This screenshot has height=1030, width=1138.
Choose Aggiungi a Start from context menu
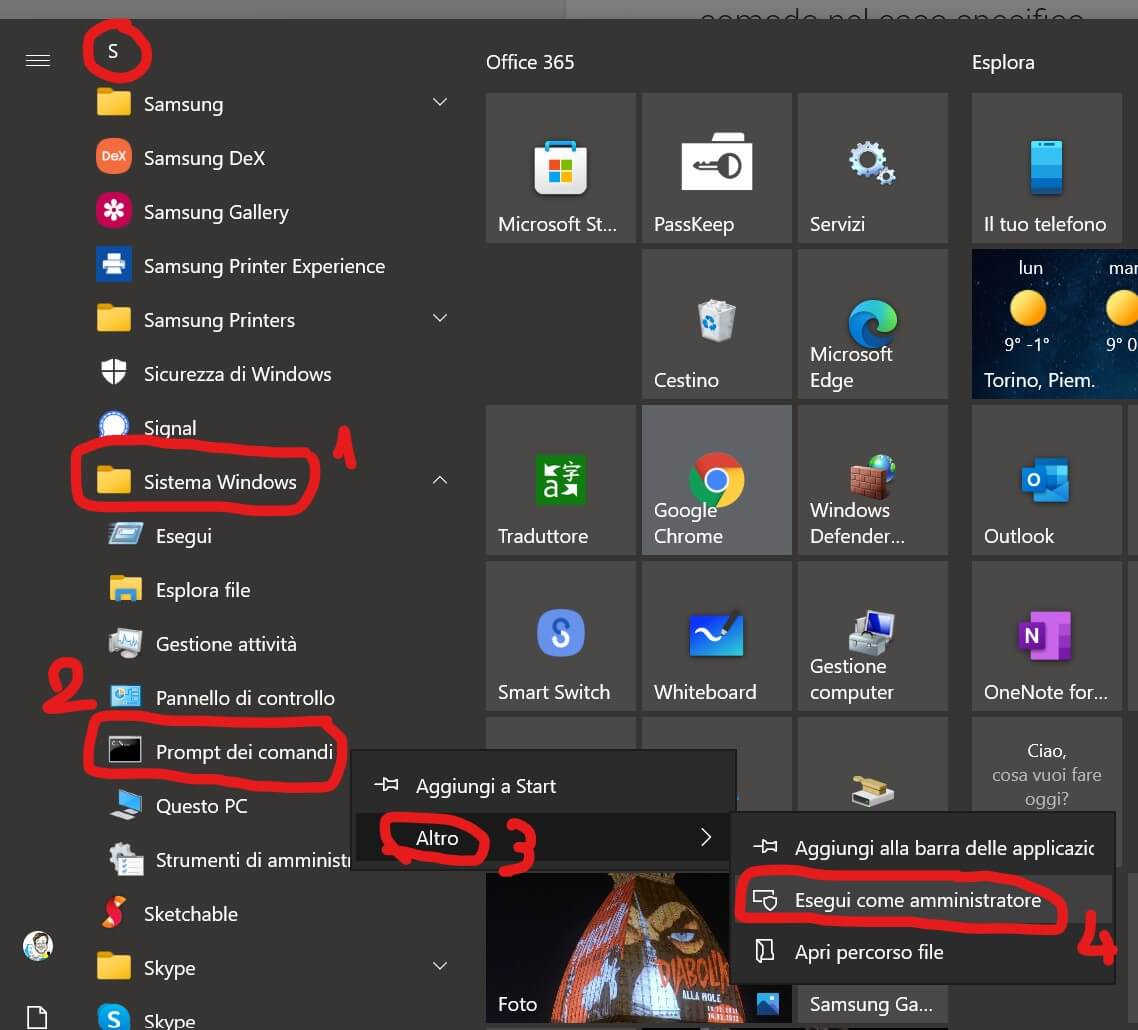[x=485, y=786]
